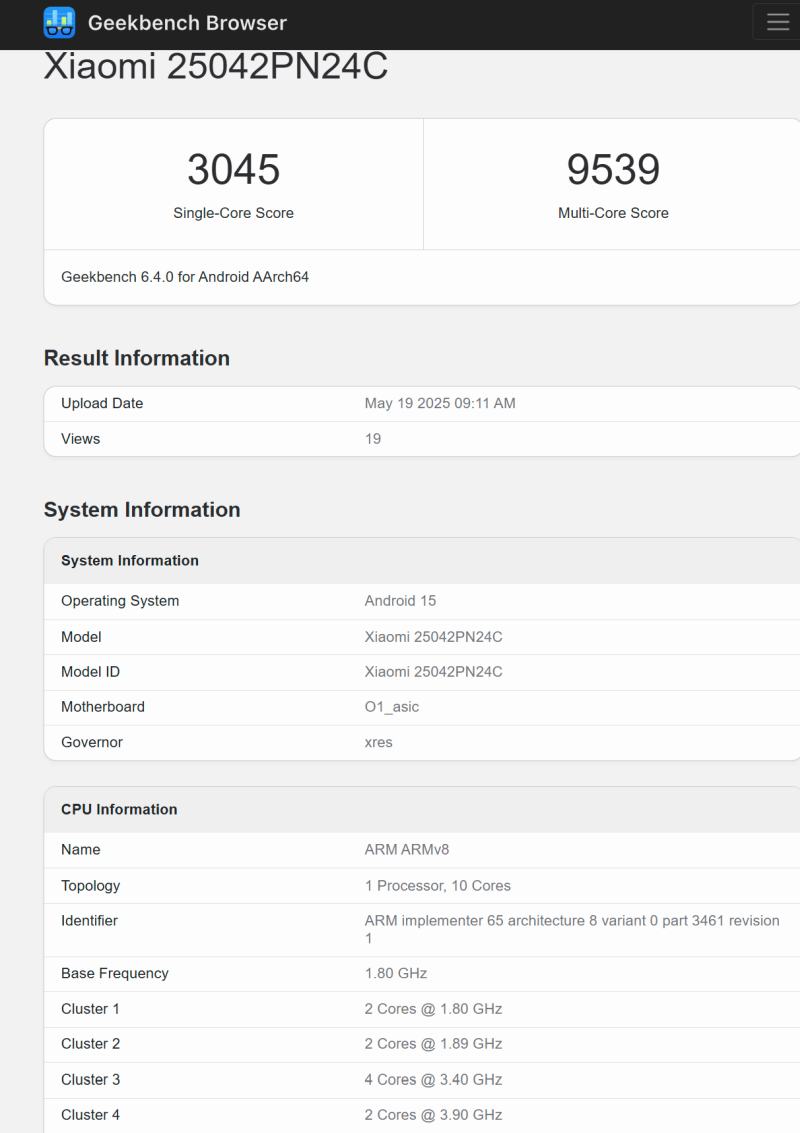Click the System Information table header

click(130, 561)
